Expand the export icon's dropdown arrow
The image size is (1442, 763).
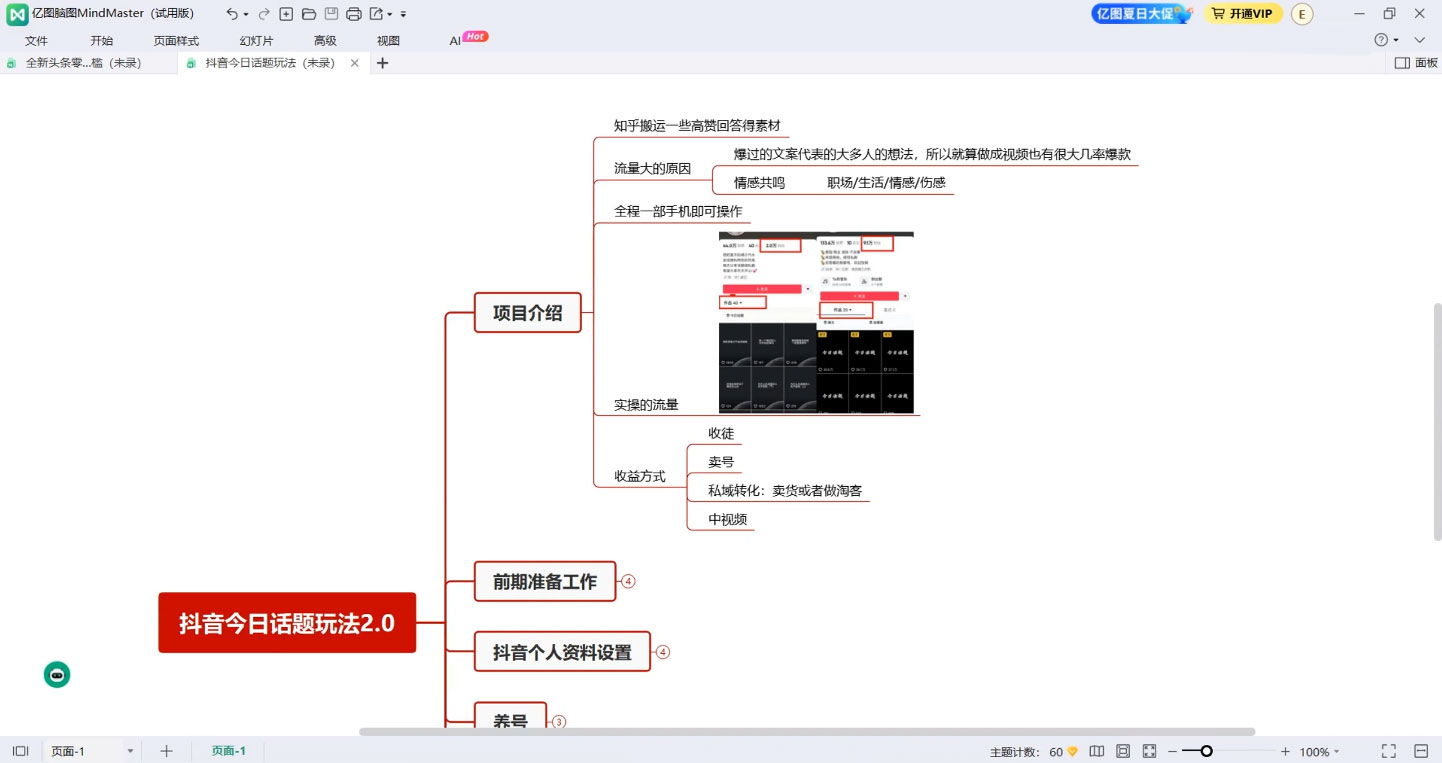click(x=390, y=14)
